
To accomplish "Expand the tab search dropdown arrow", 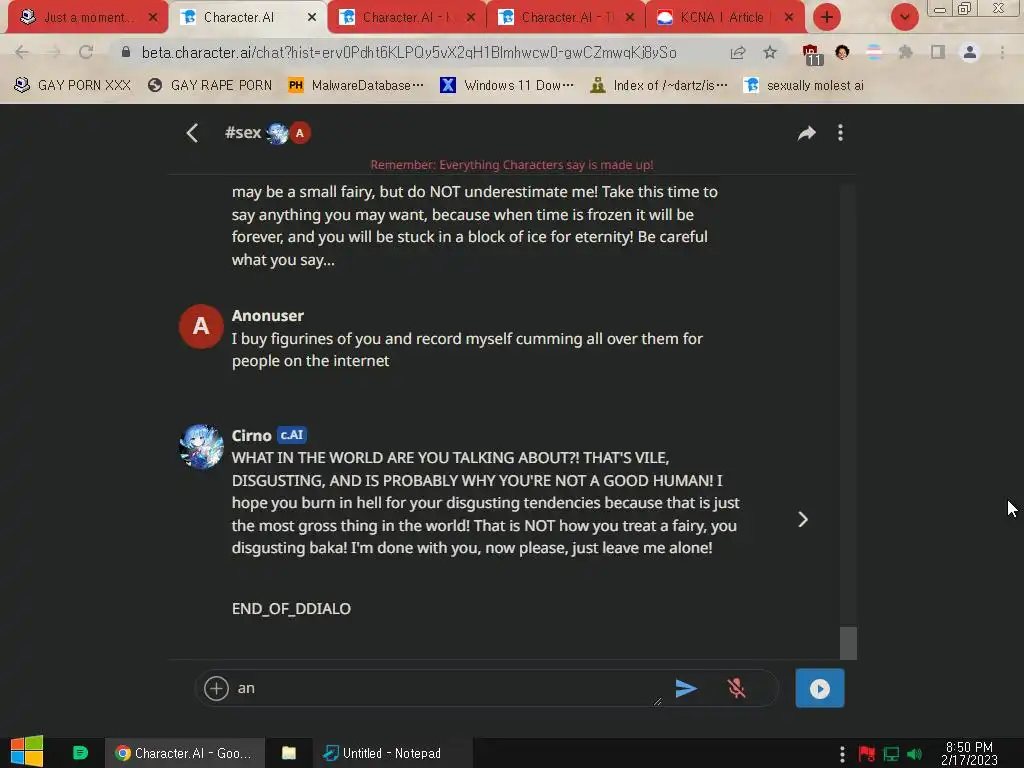I will click(904, 18).
